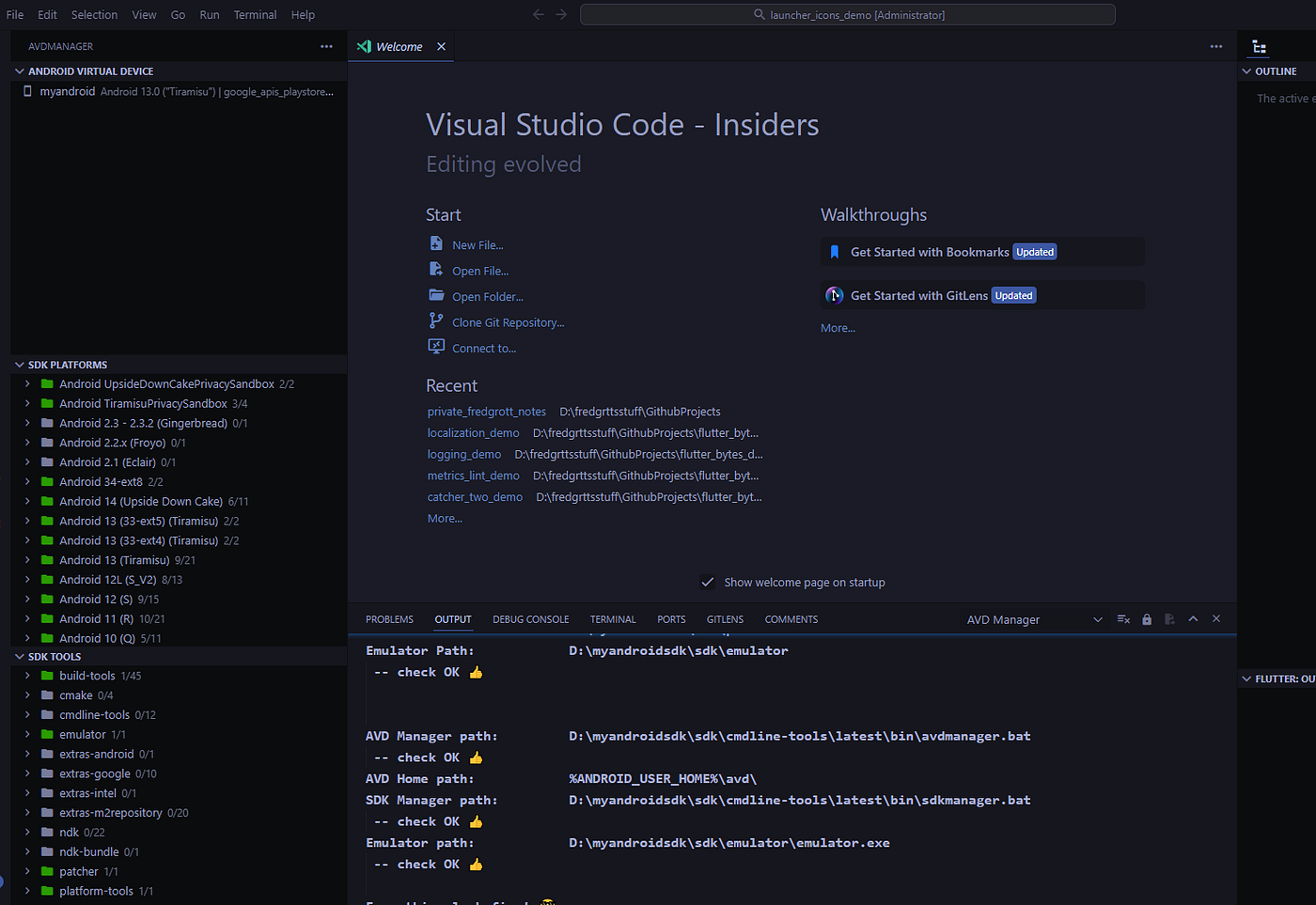Switch to PORTS panel tab
Image resolution: width=1316 pixels, height=905 pixels.
pyautogui.click(x=671, y=619)
